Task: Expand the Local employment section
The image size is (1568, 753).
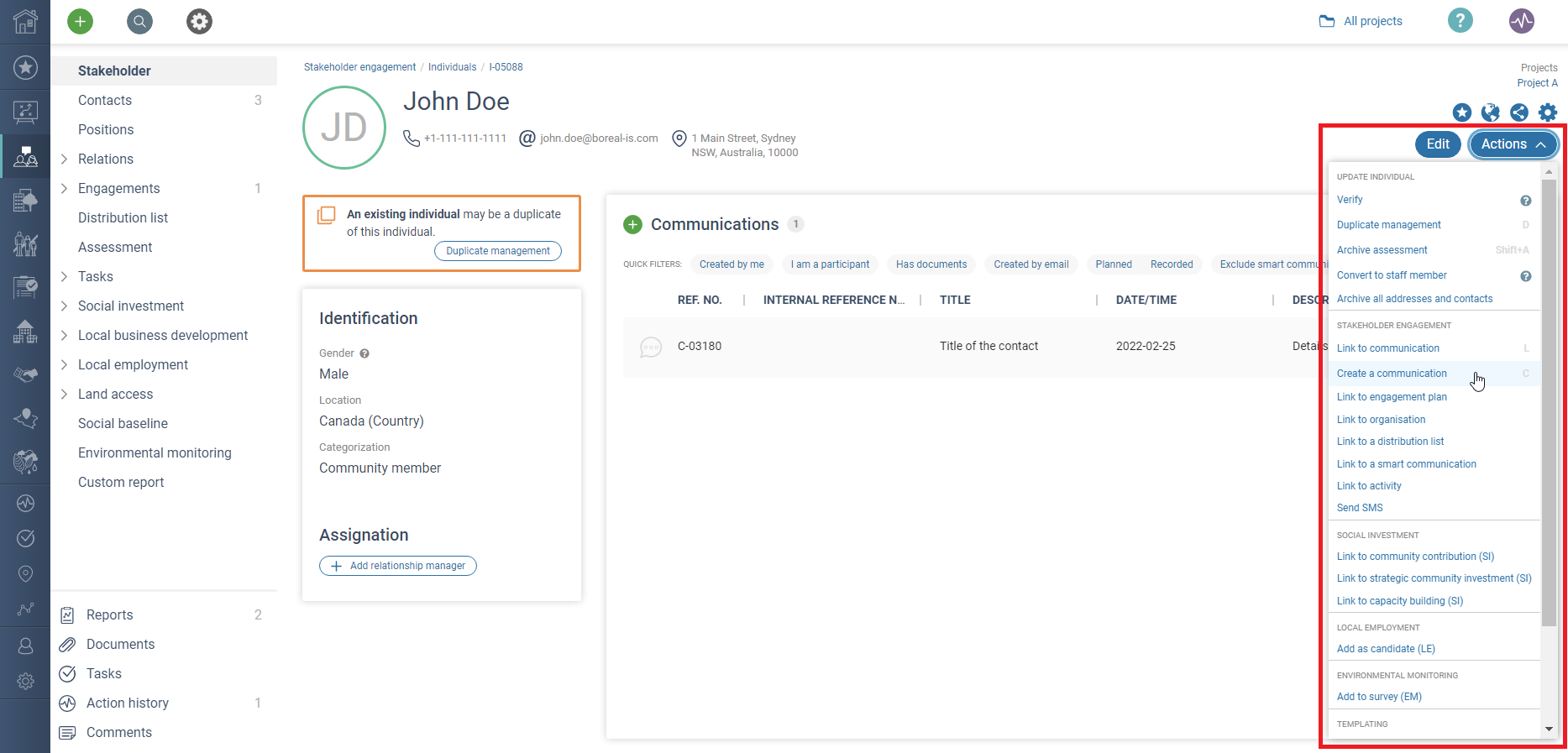Action: pyautogui.click(x=64, y=364)
